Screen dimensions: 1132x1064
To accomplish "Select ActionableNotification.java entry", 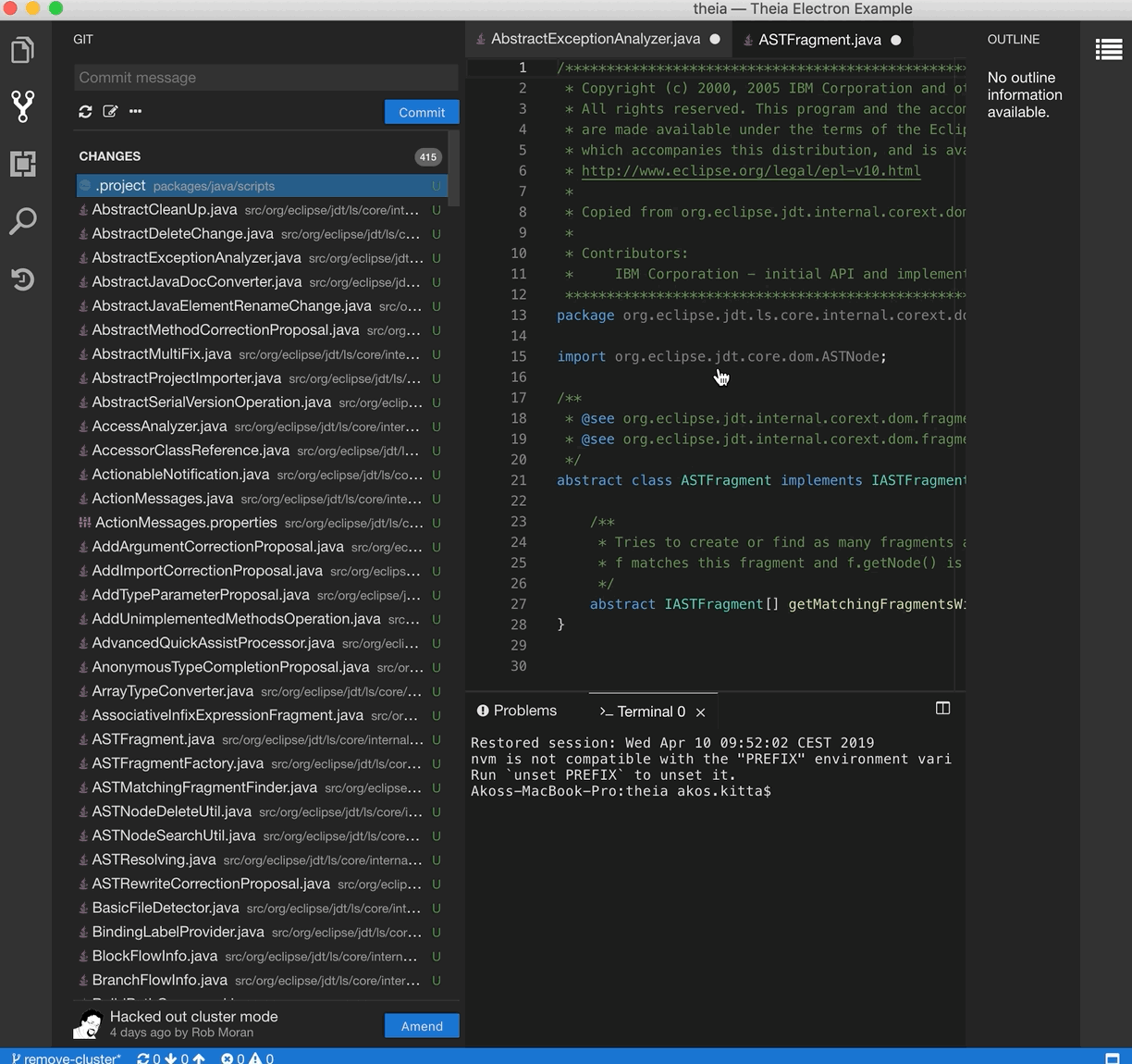I will pyautogui.click(x=262, y=475).
